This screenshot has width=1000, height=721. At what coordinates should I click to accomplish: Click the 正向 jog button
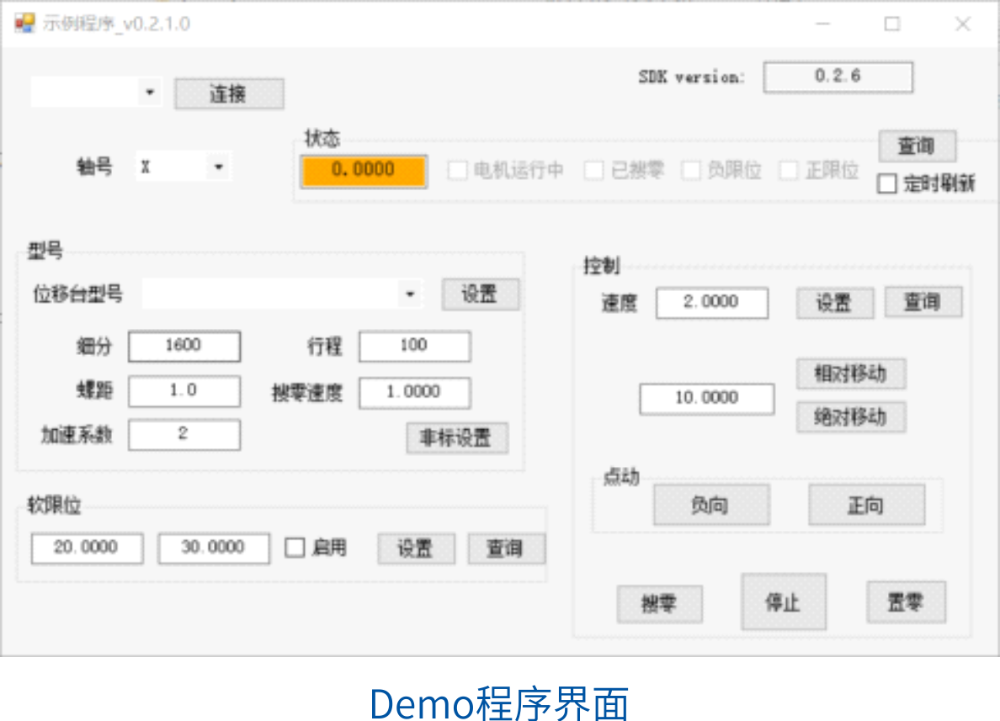pos(867,505)
